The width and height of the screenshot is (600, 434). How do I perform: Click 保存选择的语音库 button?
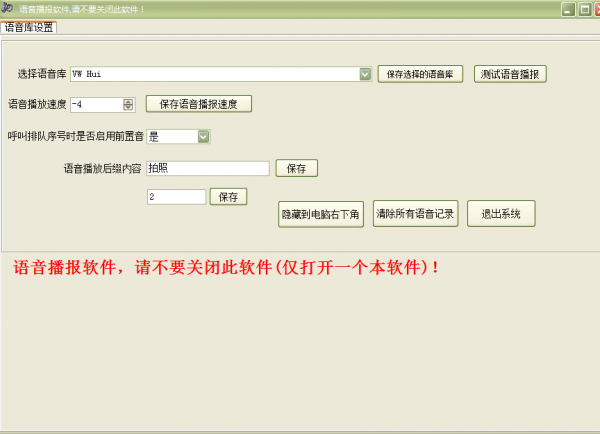click(420, 74)
